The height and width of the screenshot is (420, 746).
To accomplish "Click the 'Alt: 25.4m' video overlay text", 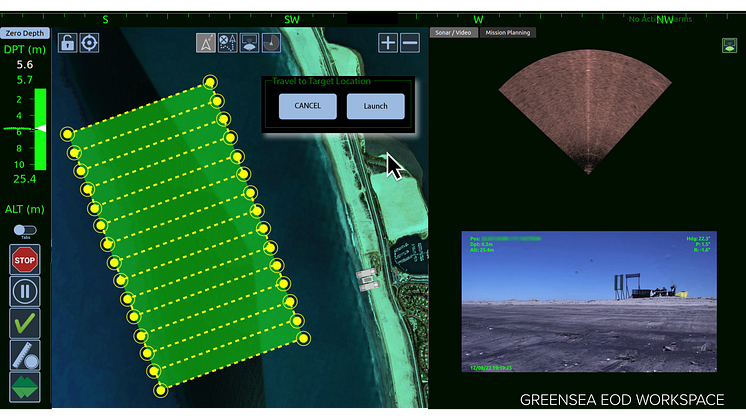I will (482, 250).
